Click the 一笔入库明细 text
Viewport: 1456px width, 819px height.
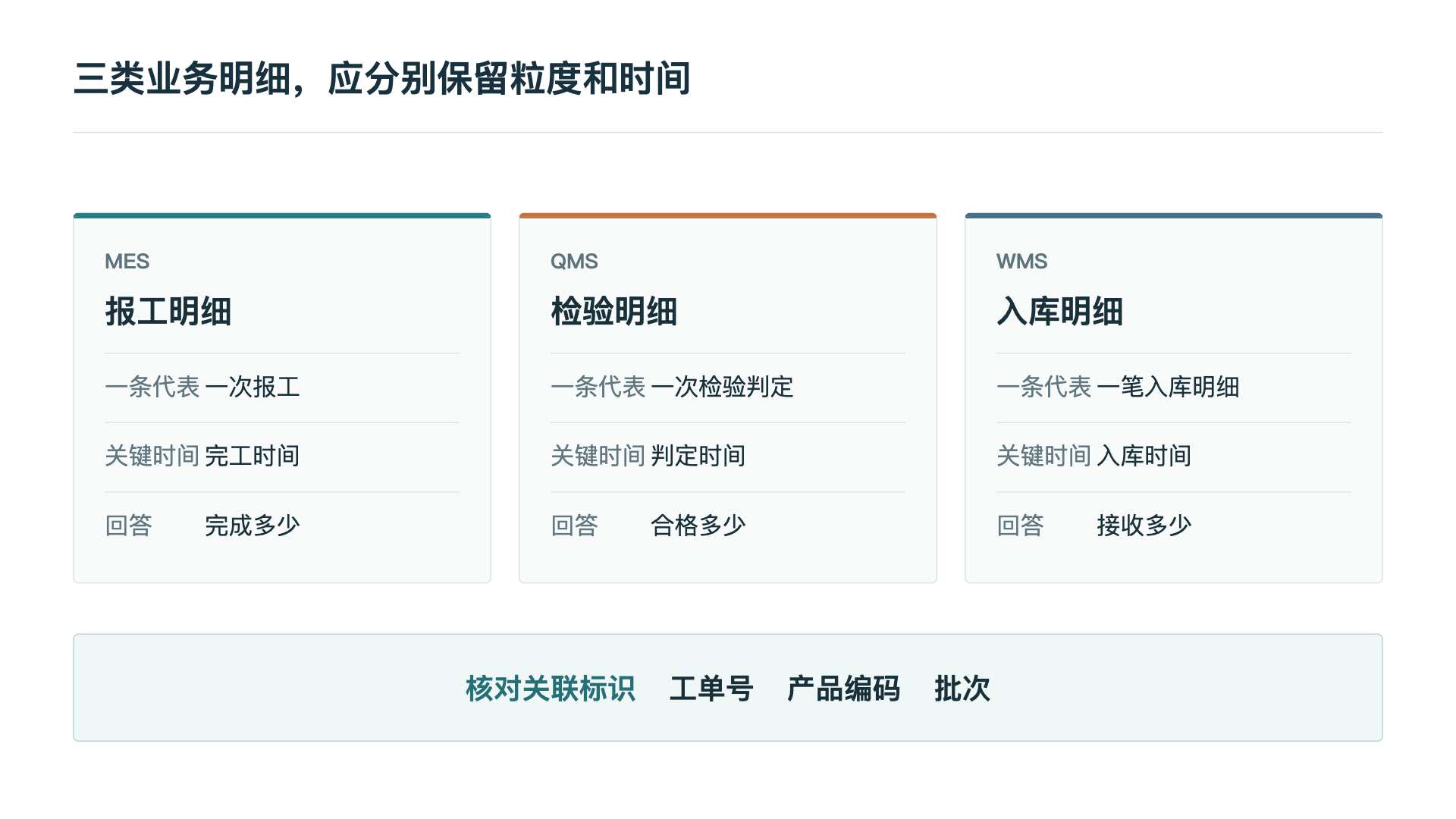[x=1168, y=387]
